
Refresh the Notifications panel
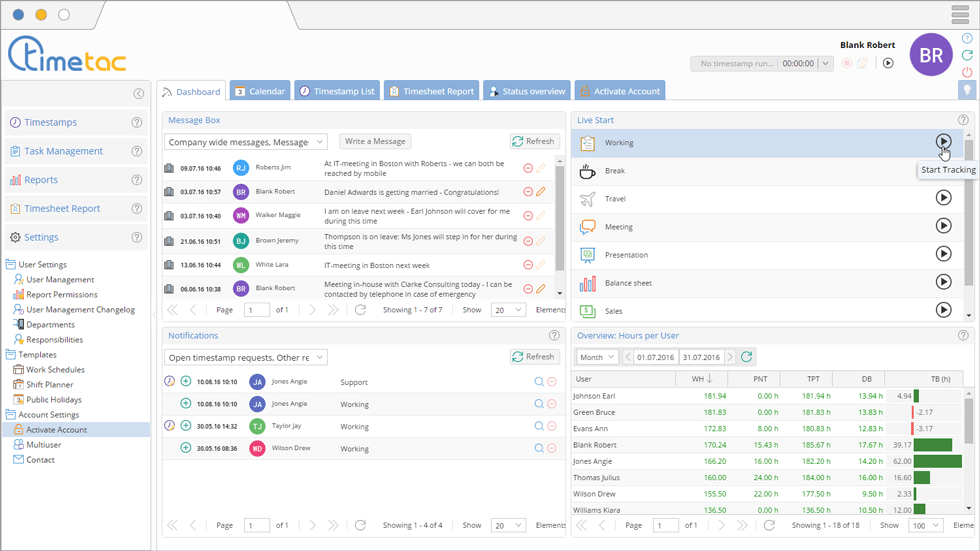[x=533, y=357]
